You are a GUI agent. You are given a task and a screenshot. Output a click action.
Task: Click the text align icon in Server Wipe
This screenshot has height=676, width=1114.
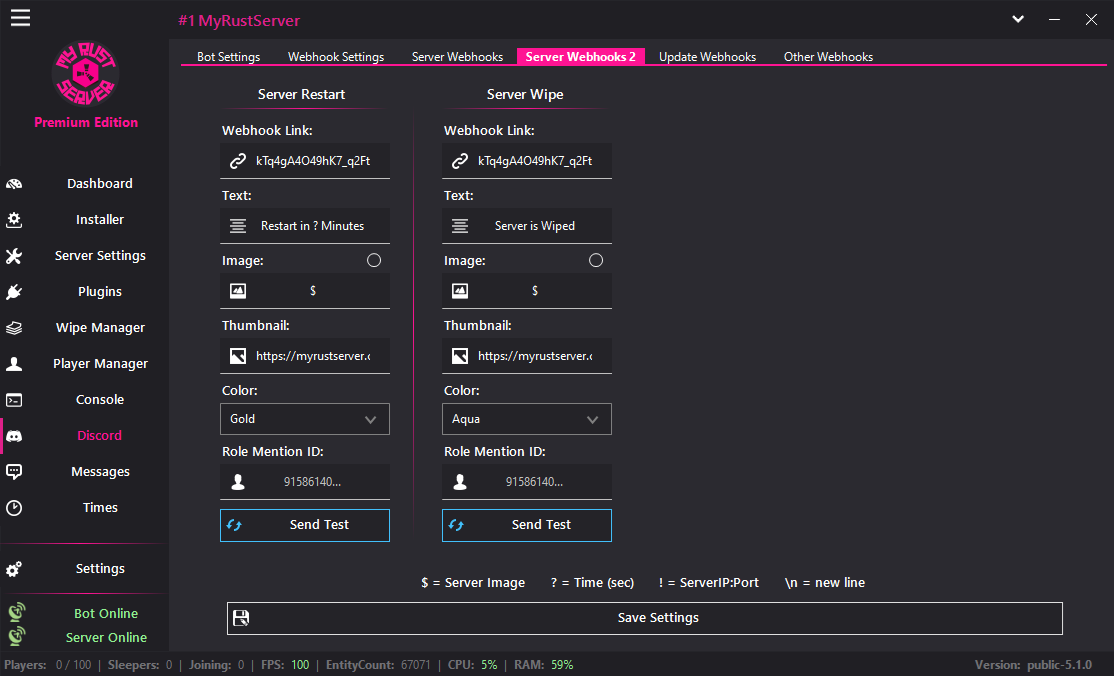pos(460,226)
